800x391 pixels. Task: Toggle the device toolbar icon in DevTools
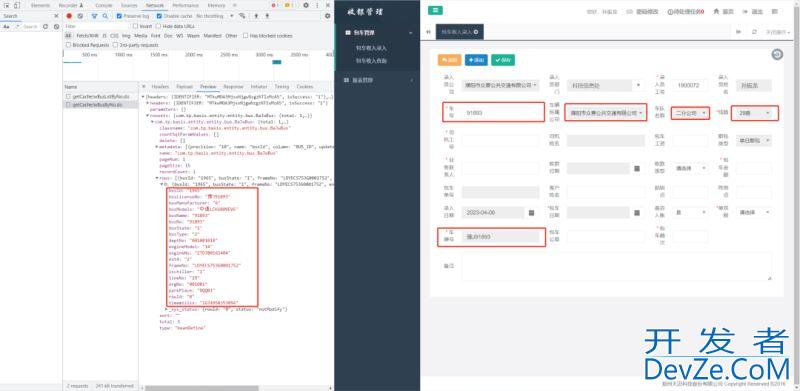17,5
